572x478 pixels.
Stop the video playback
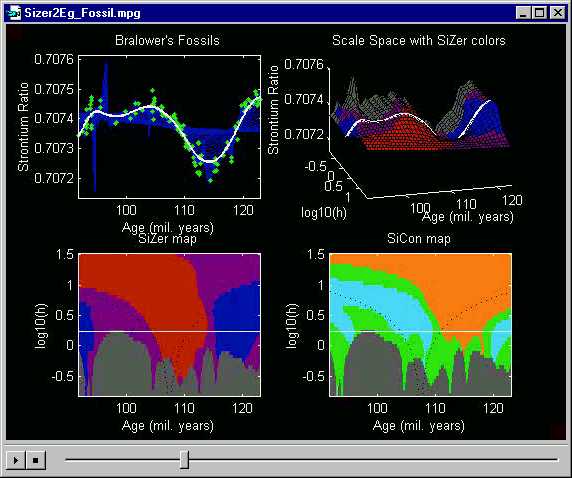[x=35, y=460]
